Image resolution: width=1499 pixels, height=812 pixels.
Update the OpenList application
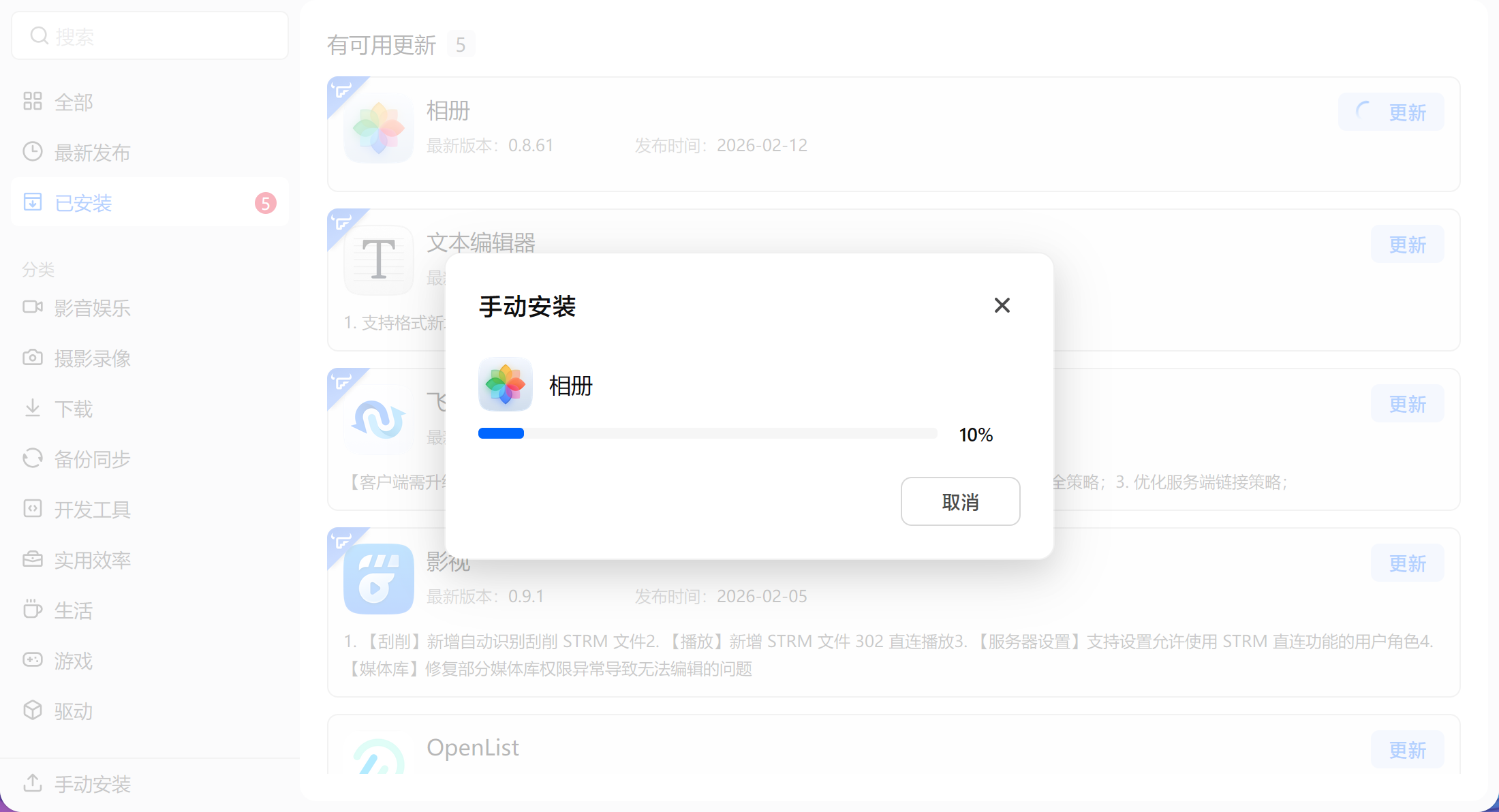pos(1407,749)
